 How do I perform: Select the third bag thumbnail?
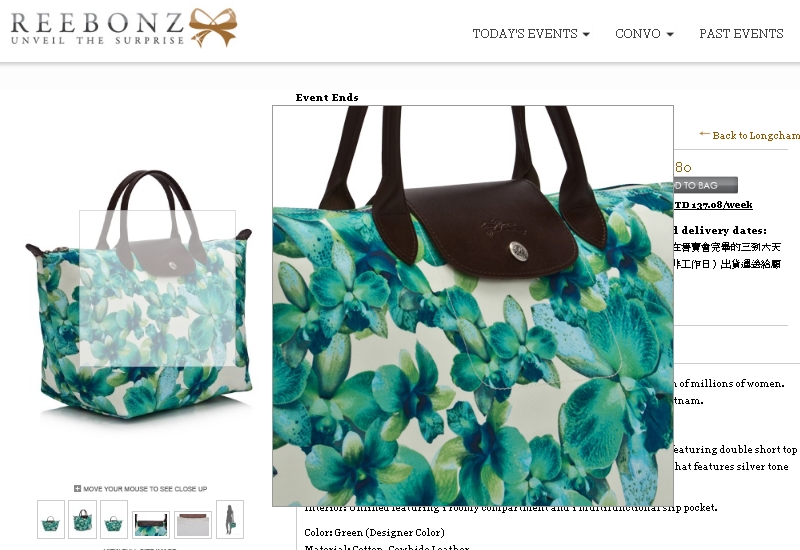point(114,519)
